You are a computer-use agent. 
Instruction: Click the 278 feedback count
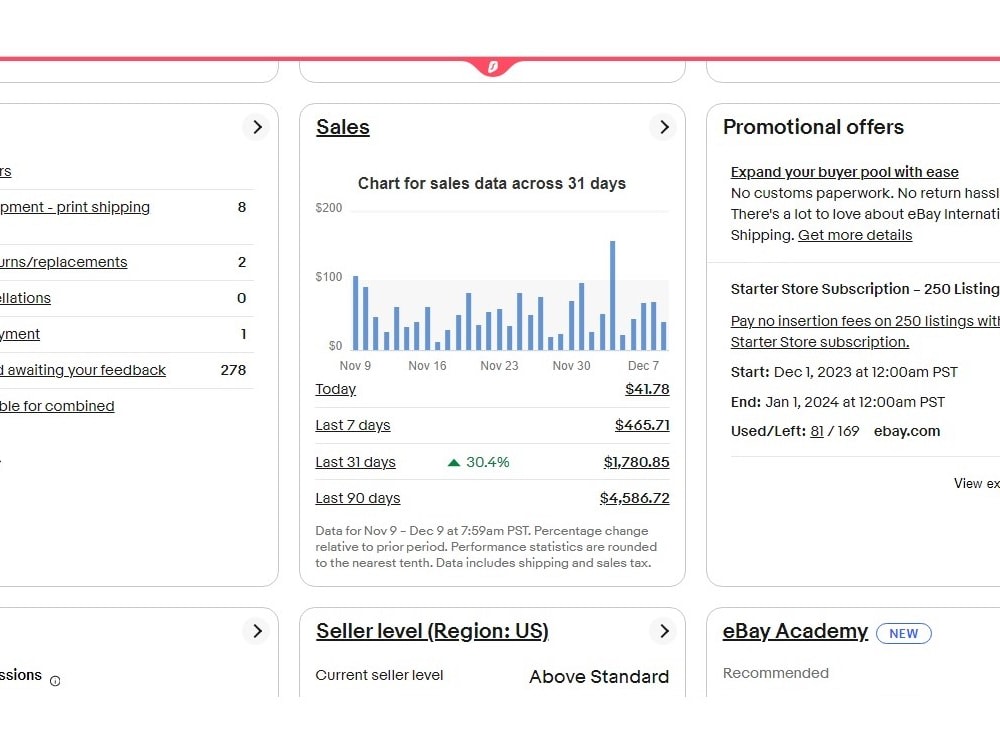pyautogui.click(x=233, y=370)
